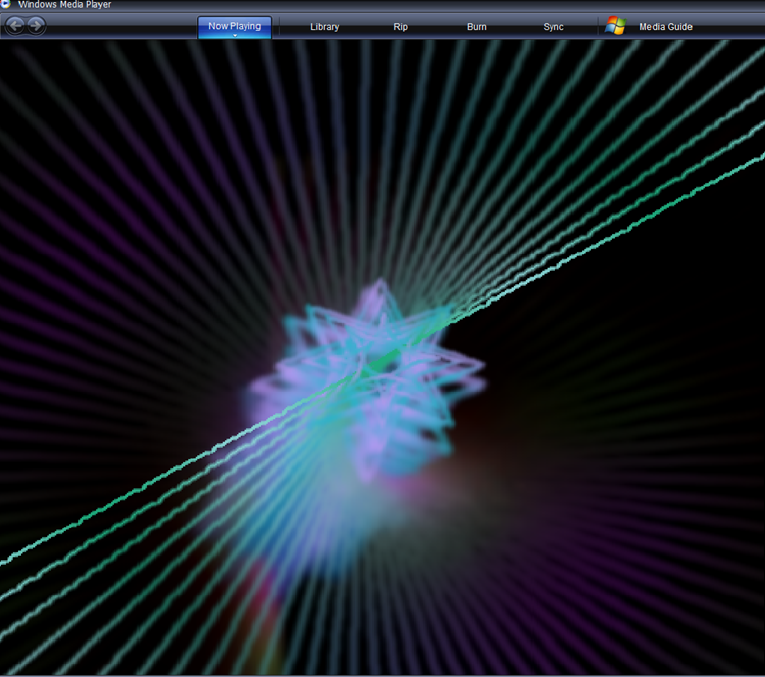Click the Forward arrow button

[x=36, y=26]
